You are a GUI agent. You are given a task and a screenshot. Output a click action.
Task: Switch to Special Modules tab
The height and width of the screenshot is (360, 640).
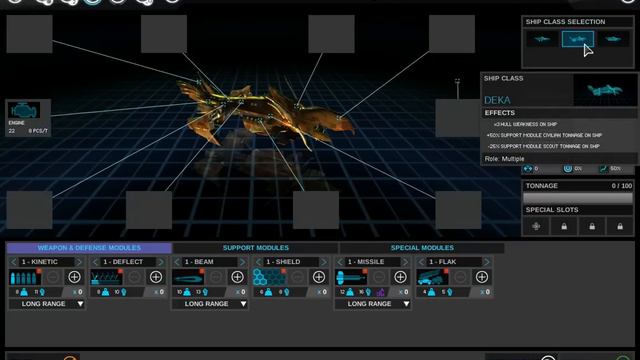[422, 248]
